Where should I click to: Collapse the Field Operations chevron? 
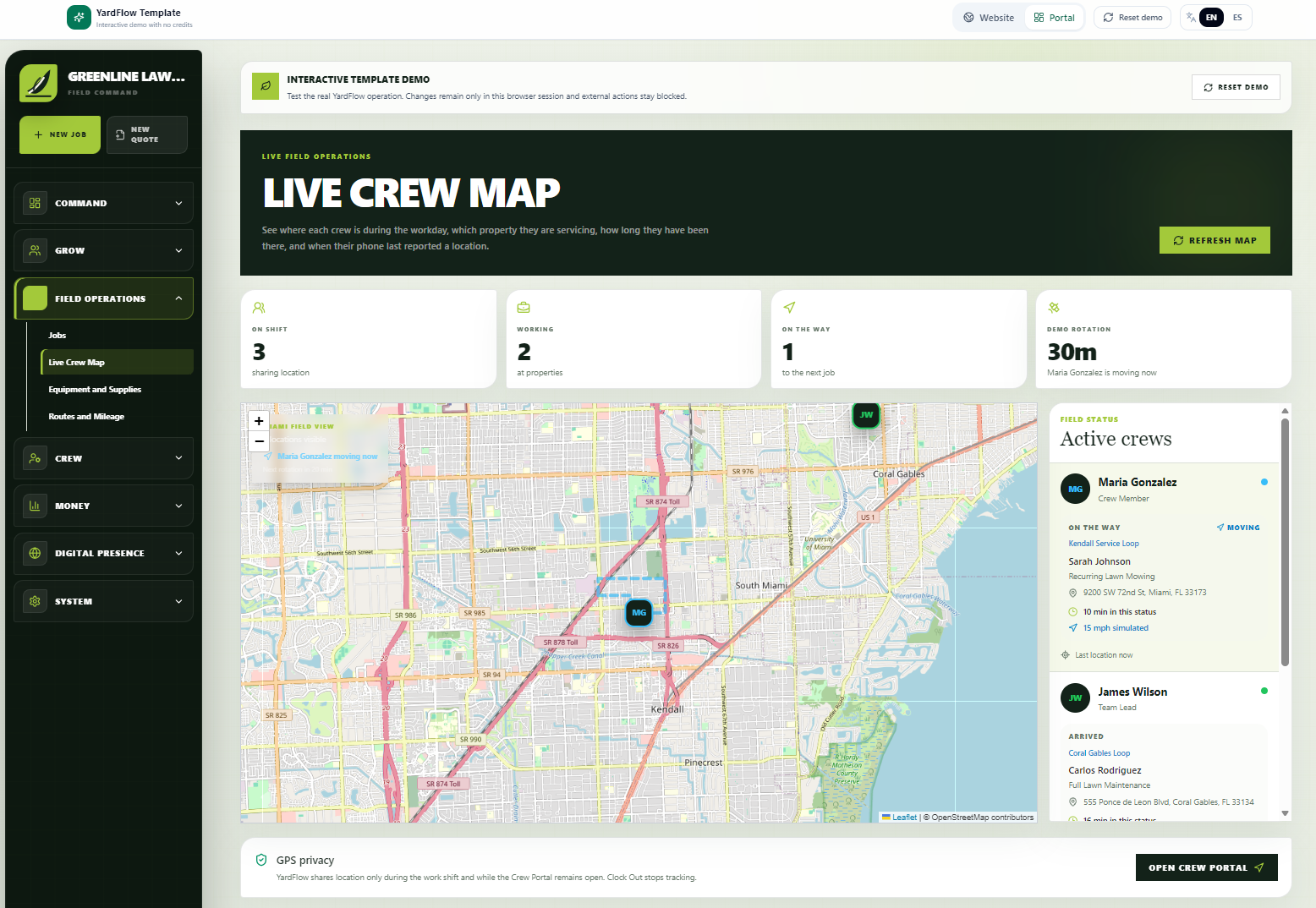(x=178, y=298)
